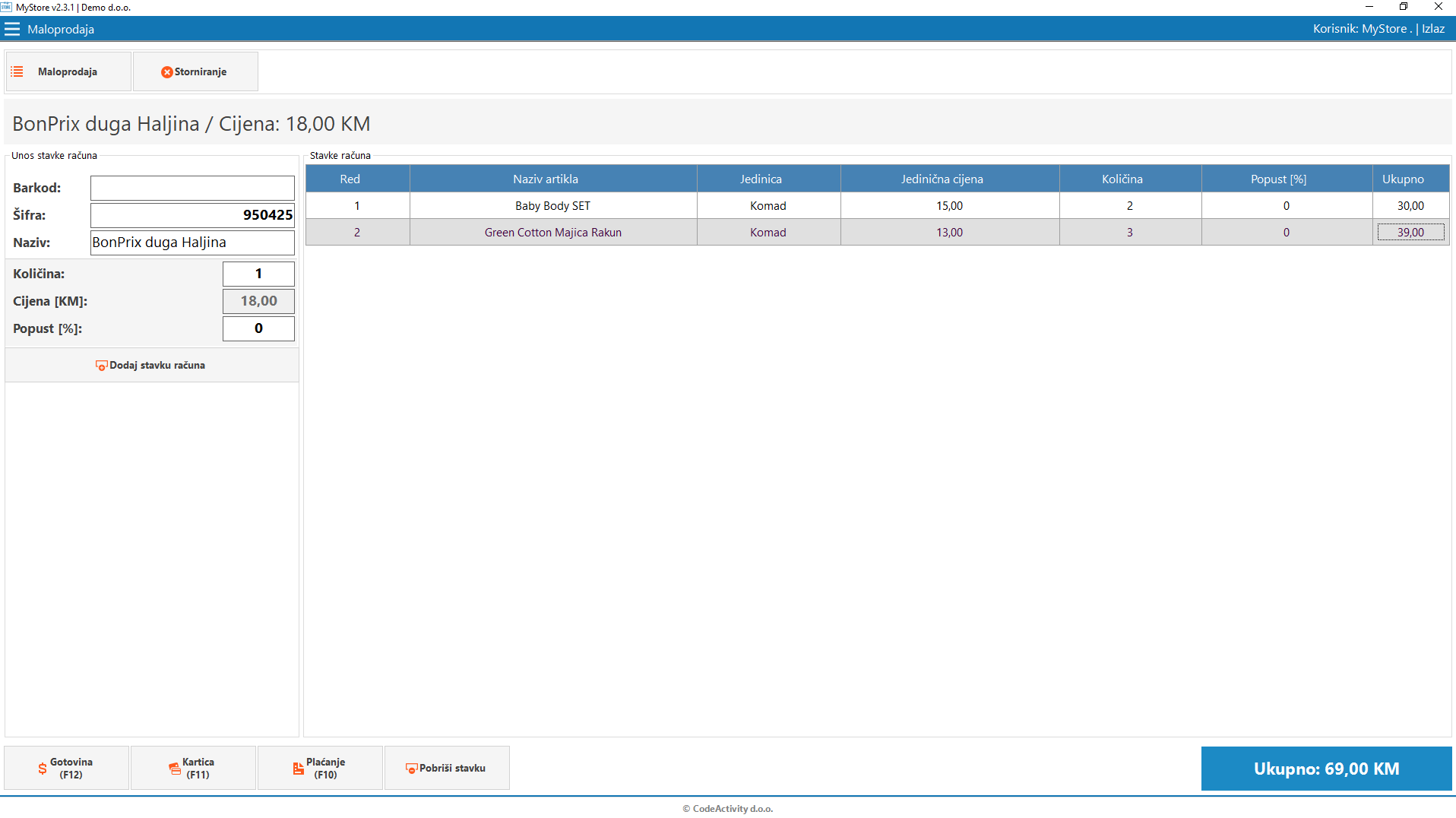
Task: Click the Popust [%] discount field
Action: tap(258, 328)
